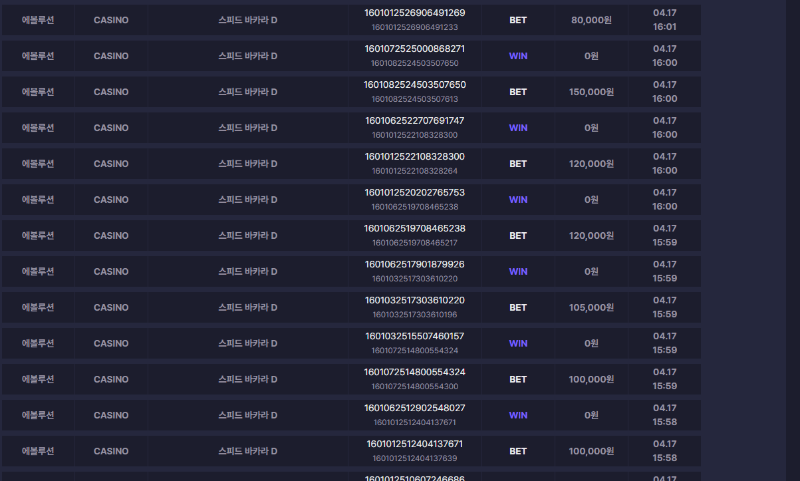Image resolution: width=800 pixels, height=481 pixels.
Task: Click the BET label in the 80,000원 row
Action: (x=518, y=20)
